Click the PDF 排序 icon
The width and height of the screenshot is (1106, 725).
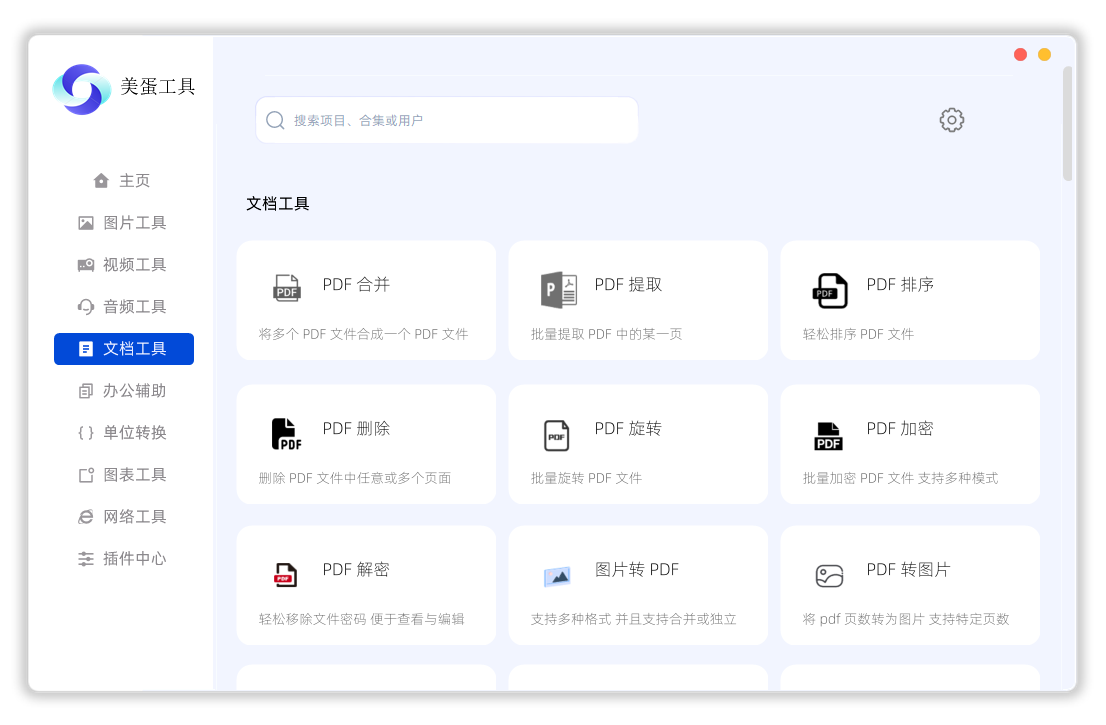click(830, 291)
